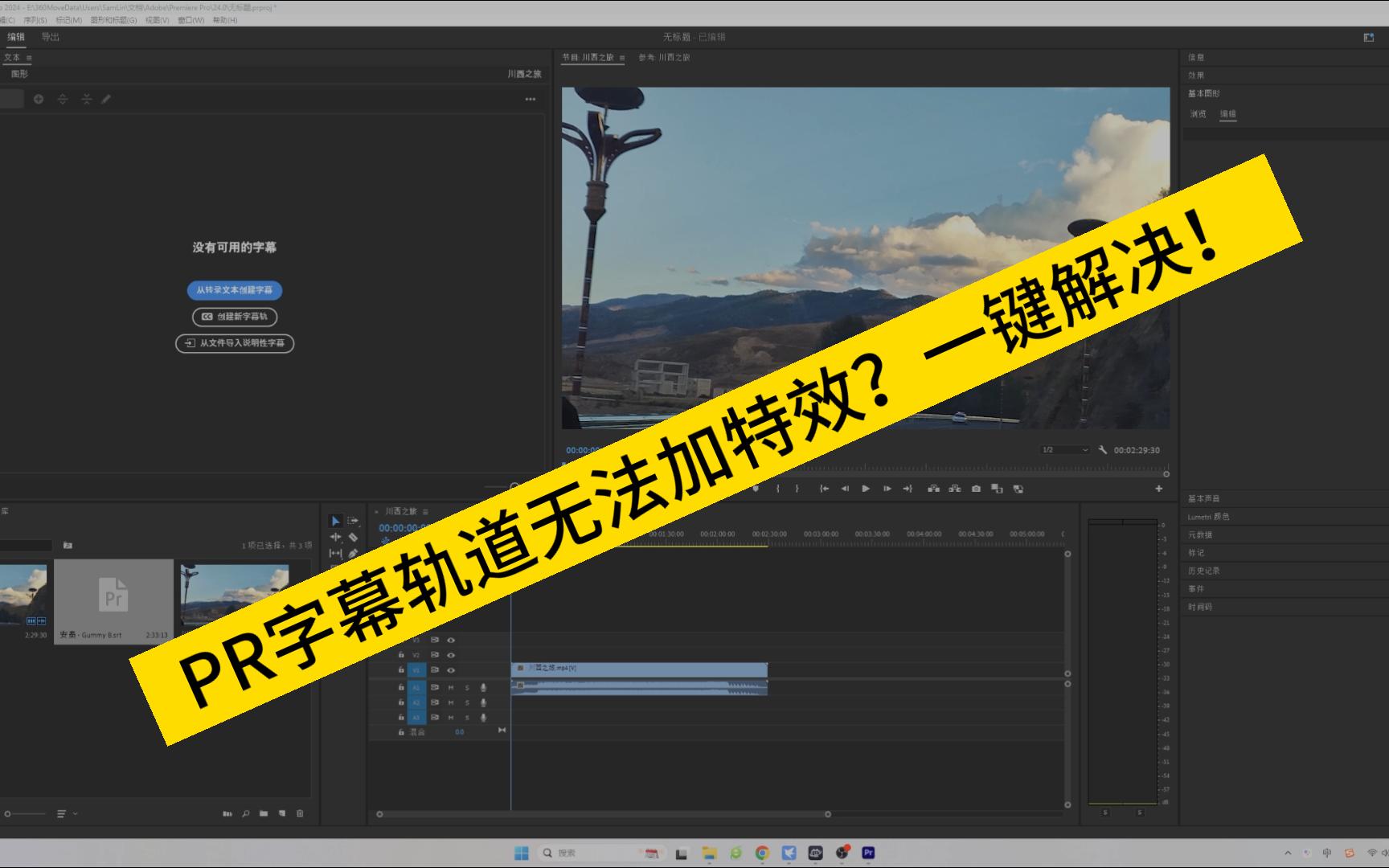Click the trash icon in project panel
Screen dimensions: 1389x868
(x=300, y=813)
